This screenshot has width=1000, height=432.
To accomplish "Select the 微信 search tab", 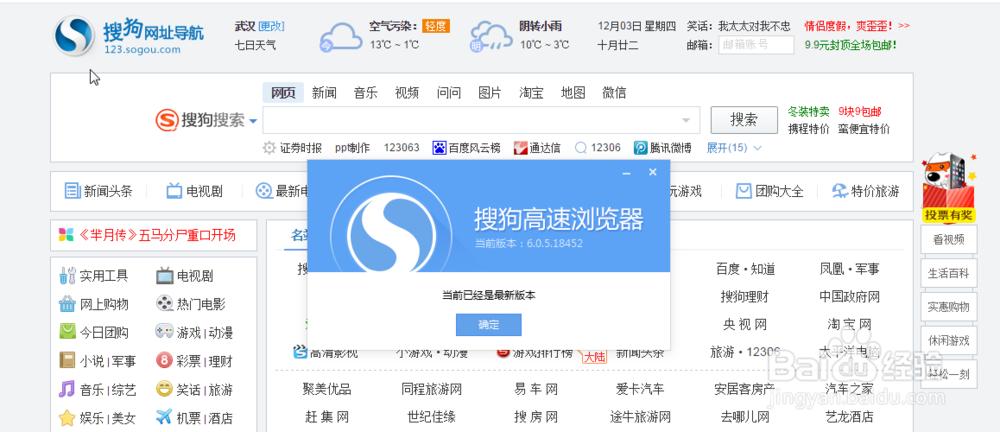I will click(x=614, y=93).
